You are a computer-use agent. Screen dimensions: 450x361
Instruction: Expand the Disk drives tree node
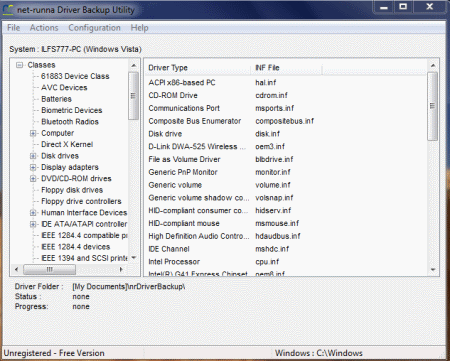(33, 156)
